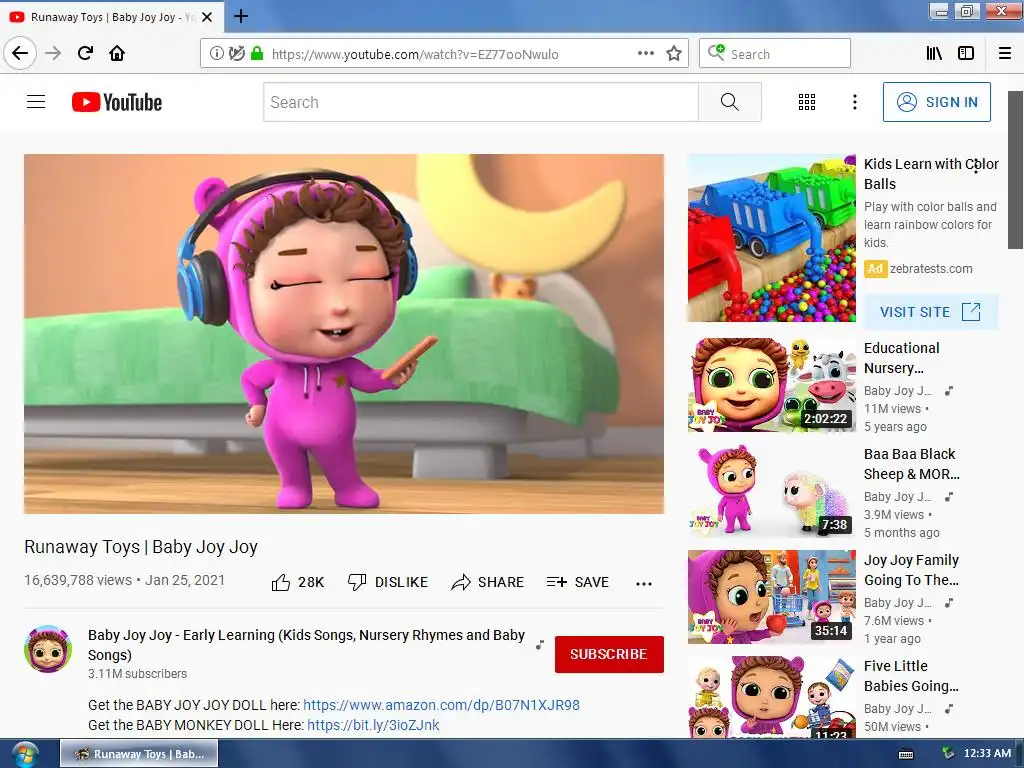Open Baa Baa Black Sheep thumbnail
This screenshot has height=768, width=1024.
(x=771, y=490)
